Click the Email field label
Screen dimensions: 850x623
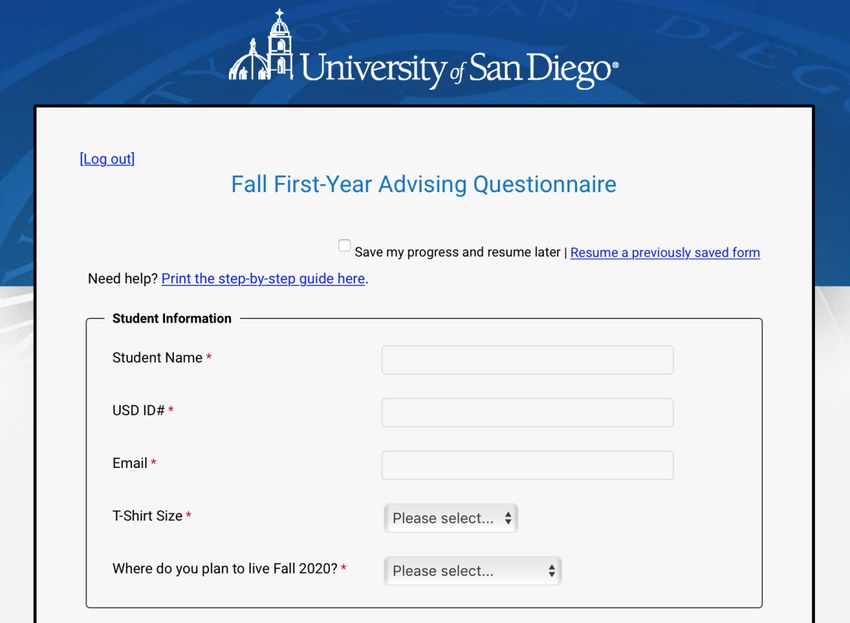pos(130,463)
